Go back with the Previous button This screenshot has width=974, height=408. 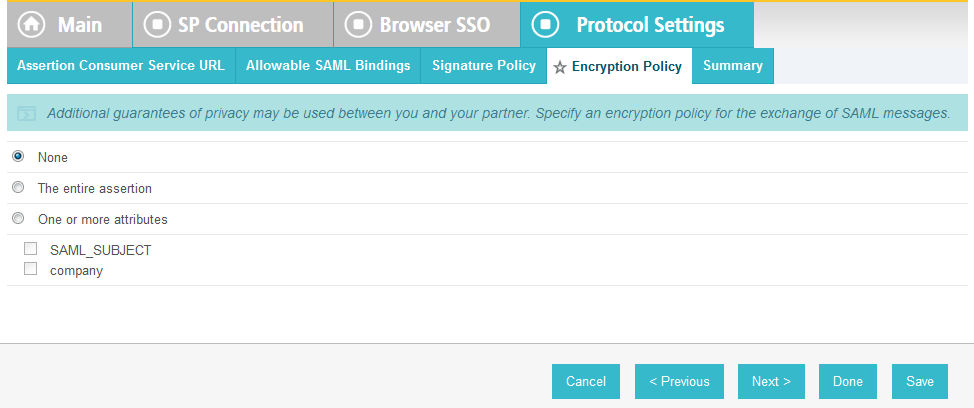pyautogui.click(x=680, y=381)
